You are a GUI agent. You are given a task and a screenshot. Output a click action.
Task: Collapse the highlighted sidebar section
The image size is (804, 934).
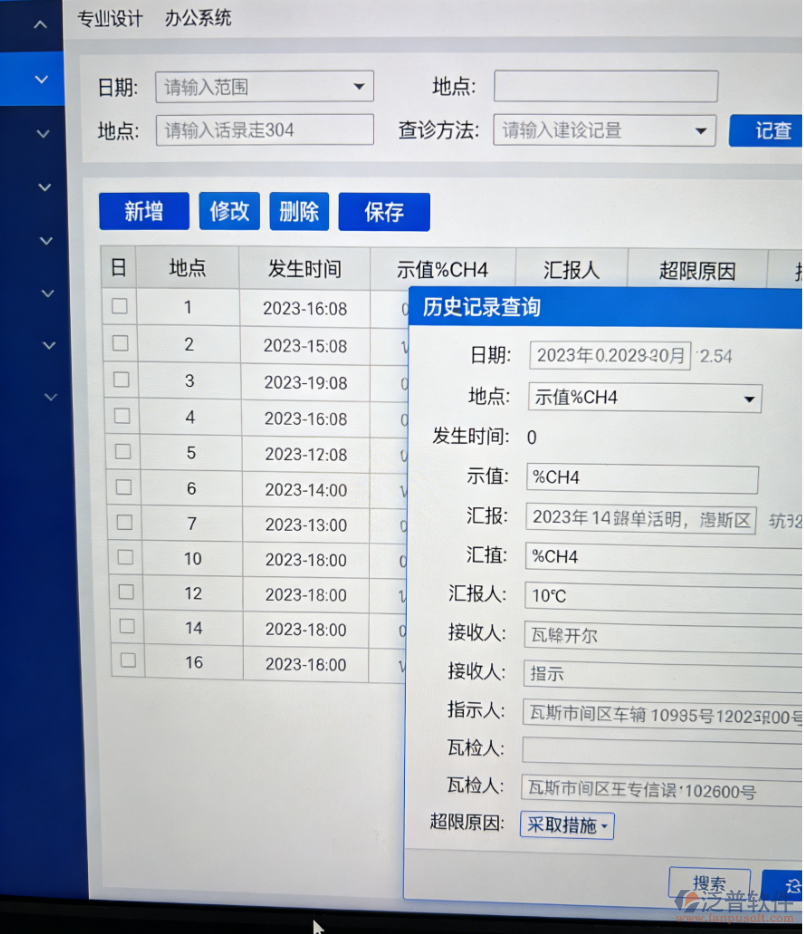pyautogui.click(x=40, y=79)
